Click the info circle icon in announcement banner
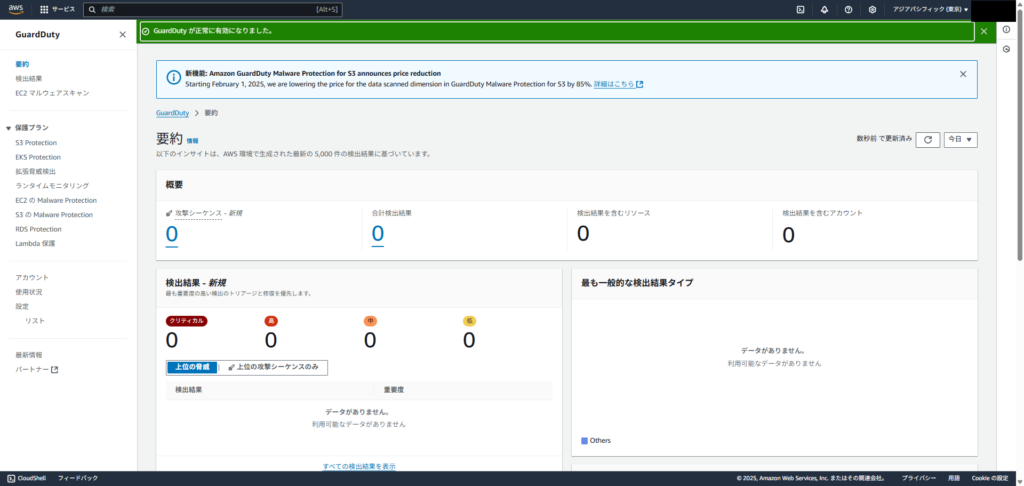1024x486 pixels. pyautogui.click(x=173, y=78)
